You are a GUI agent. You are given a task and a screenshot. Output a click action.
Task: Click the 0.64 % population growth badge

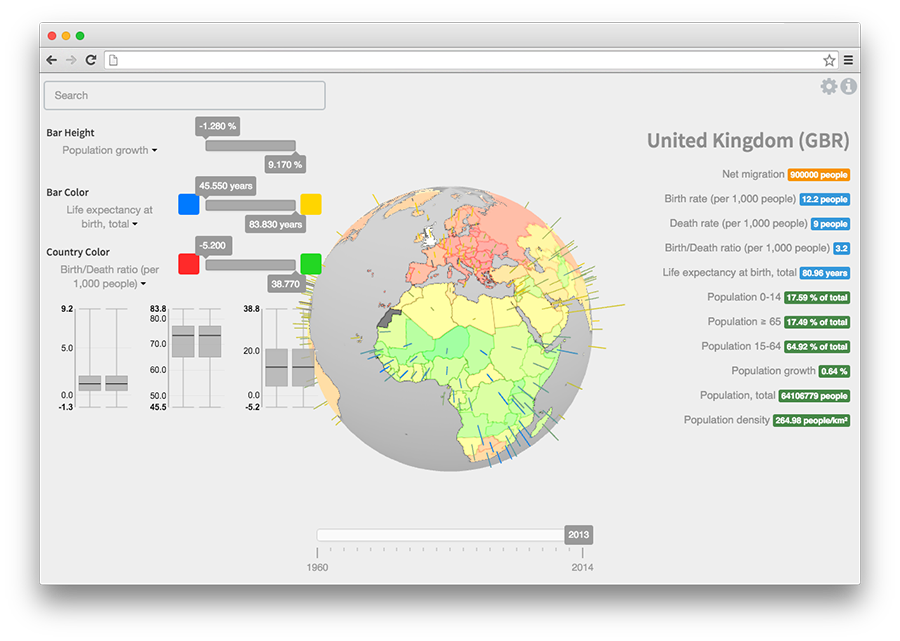tap(834, 372)
